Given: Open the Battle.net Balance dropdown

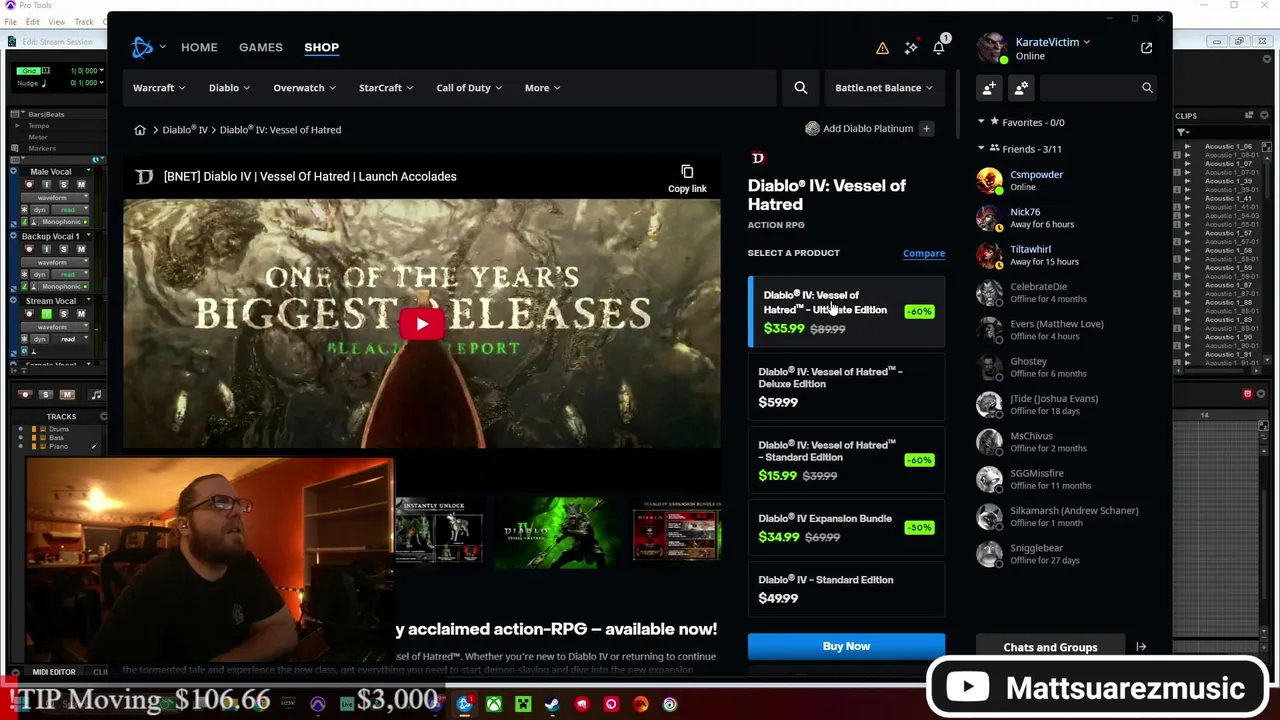Looking at the screenshot, I should 884,88.
